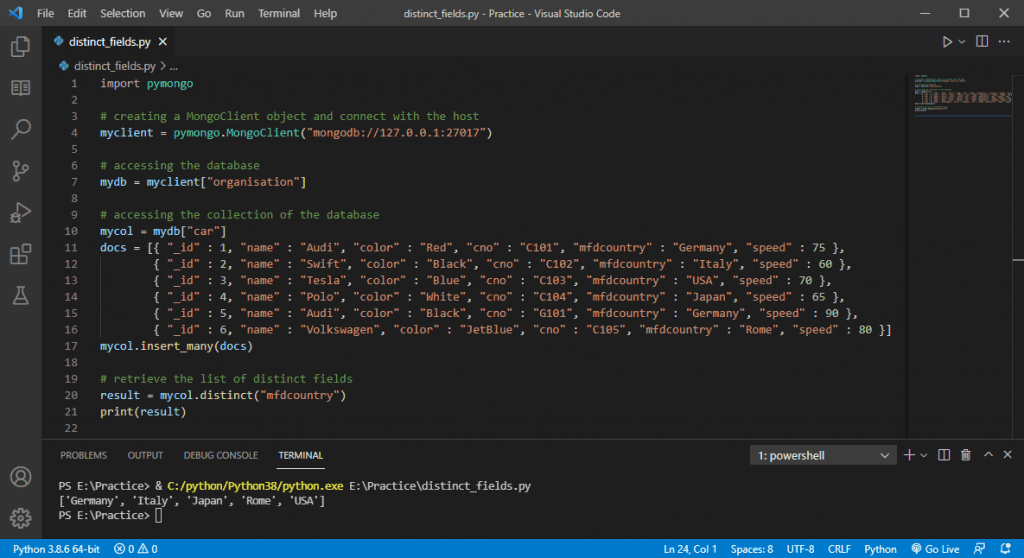1024x558 pixels.
Task: Open the Edit menu
Action: pos(77,13)
